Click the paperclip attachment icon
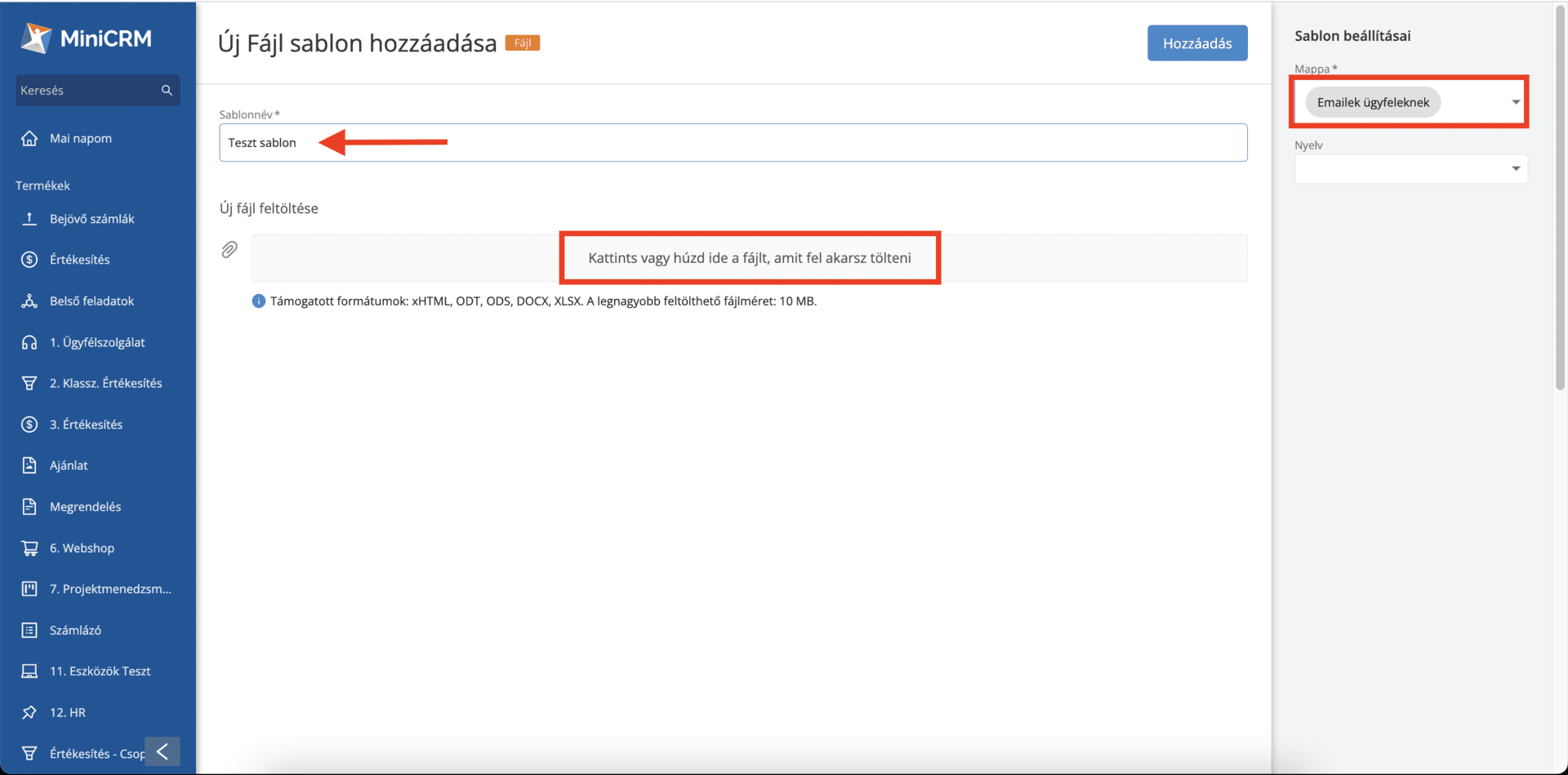 pos(229,249)
